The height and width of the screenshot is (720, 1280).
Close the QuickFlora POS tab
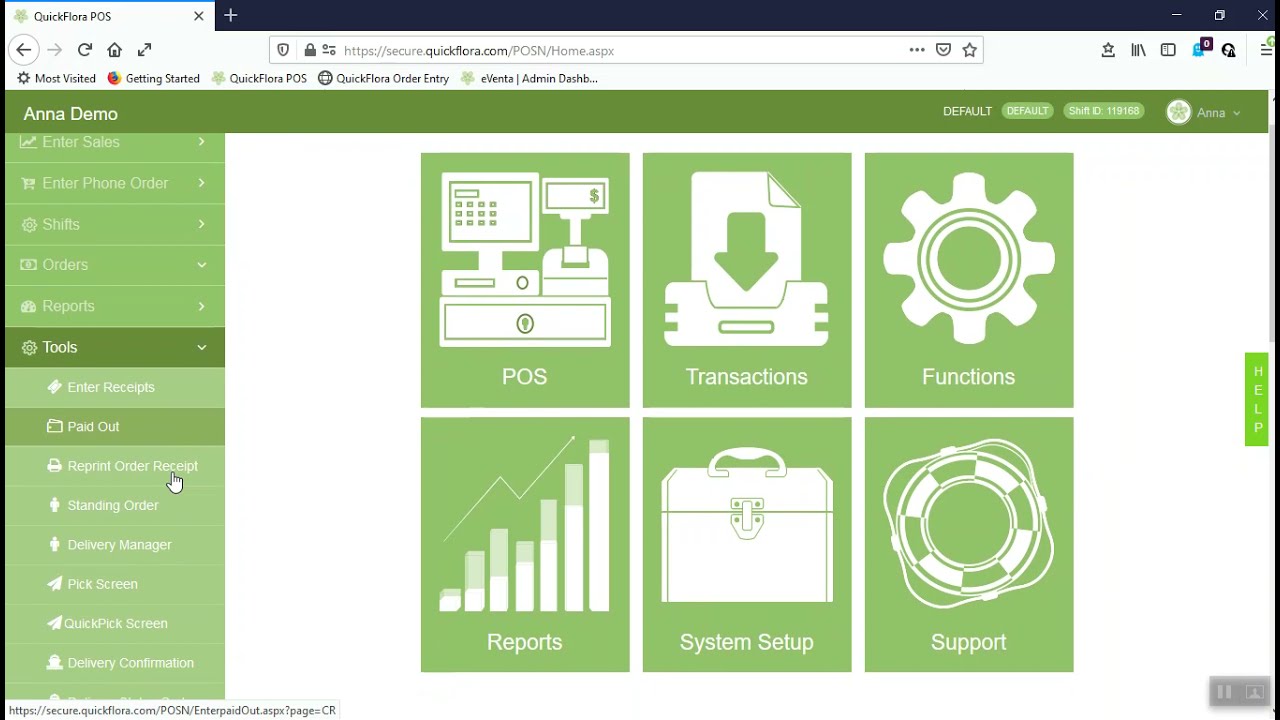[199, 16]
